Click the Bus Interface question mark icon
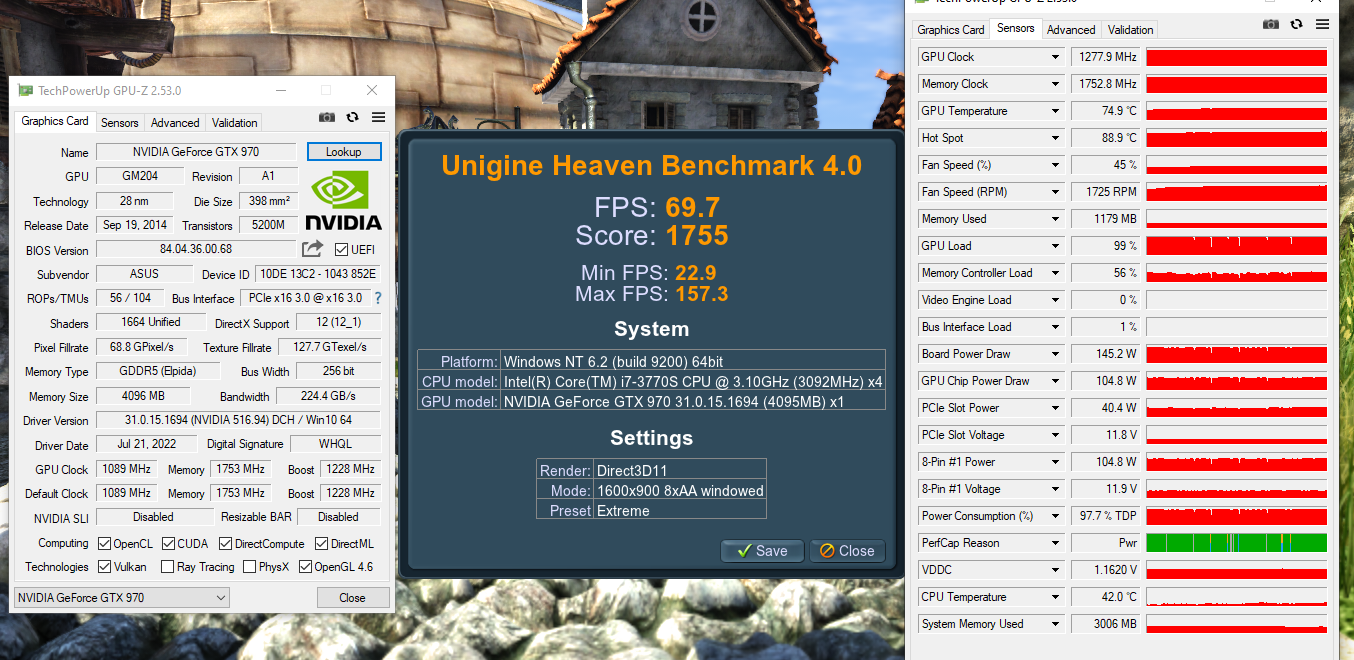1354x660 pixels. click(378, 298)
